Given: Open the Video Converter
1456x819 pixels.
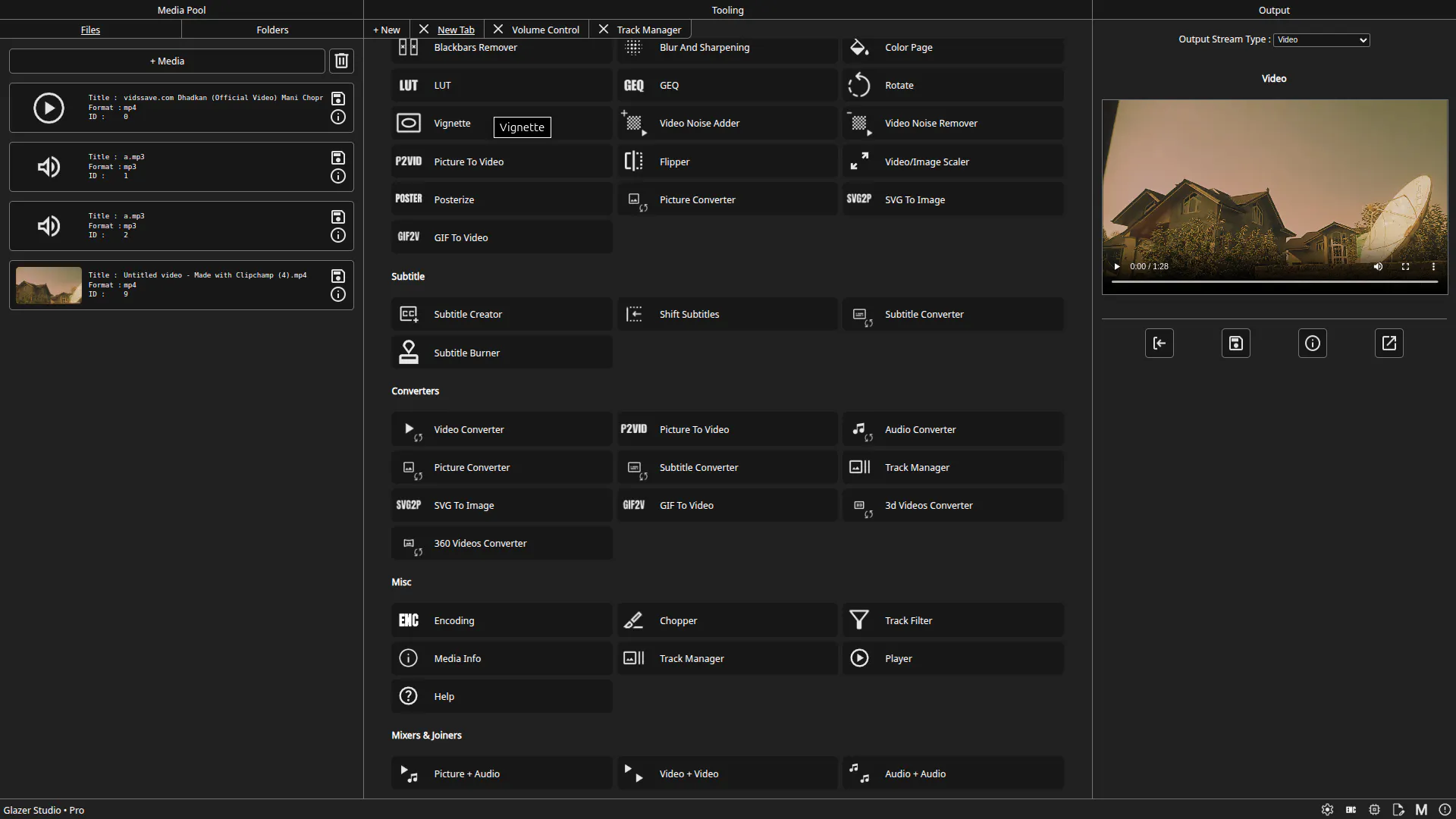Looking at the screenshot, I should (501, 429).
